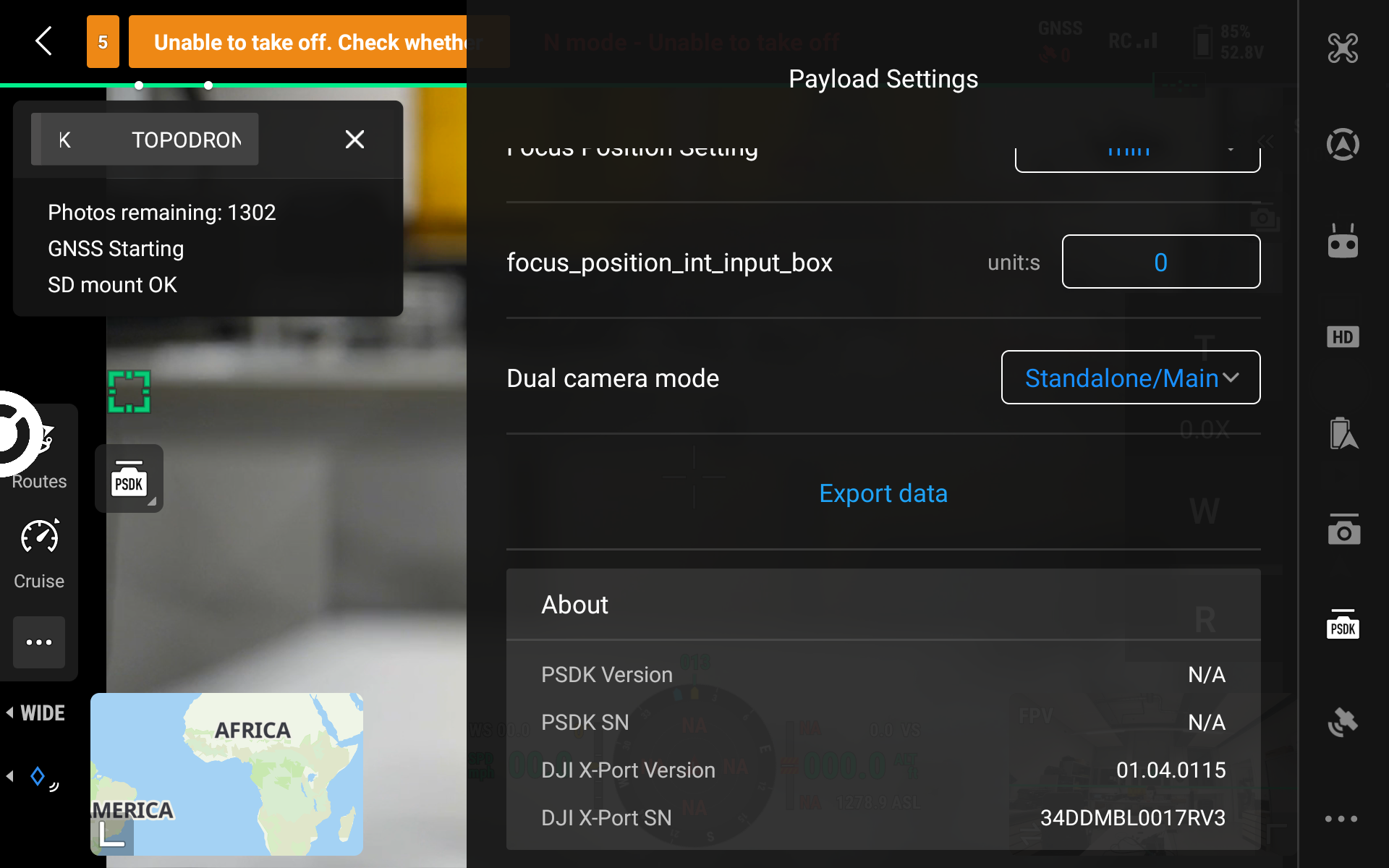Close the TOPODRONE info popup

click(354, 139)
